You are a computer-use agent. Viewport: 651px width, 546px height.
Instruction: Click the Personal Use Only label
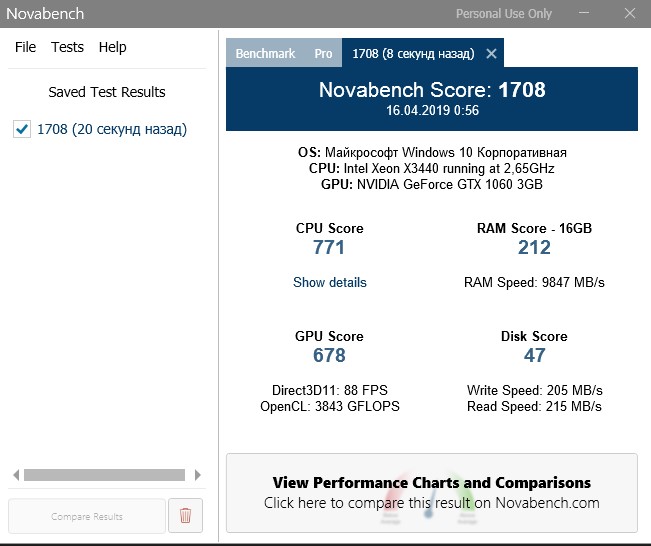click(x=503, y=14)
